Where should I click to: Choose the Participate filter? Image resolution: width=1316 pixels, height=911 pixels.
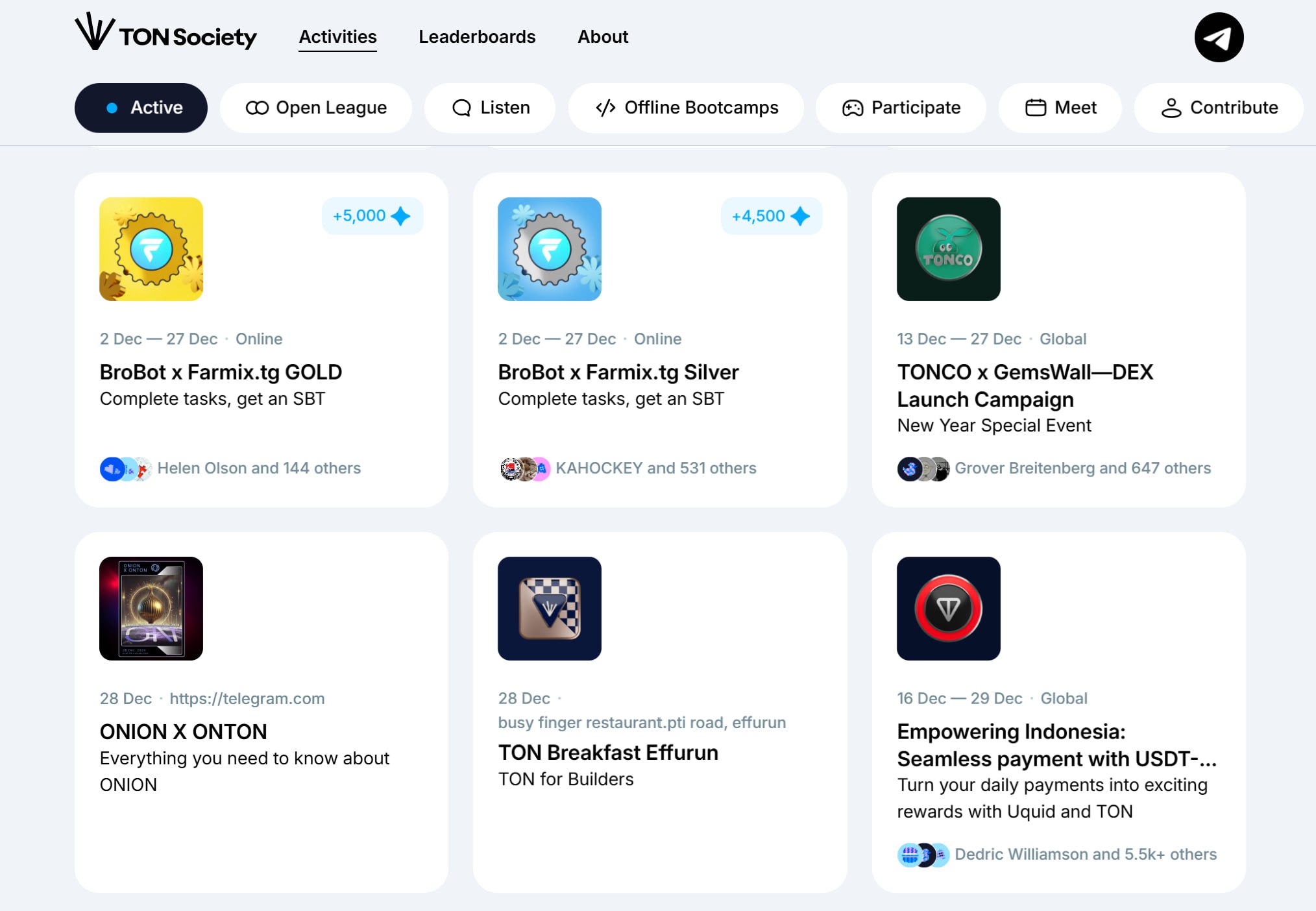[x=901, y=108]
